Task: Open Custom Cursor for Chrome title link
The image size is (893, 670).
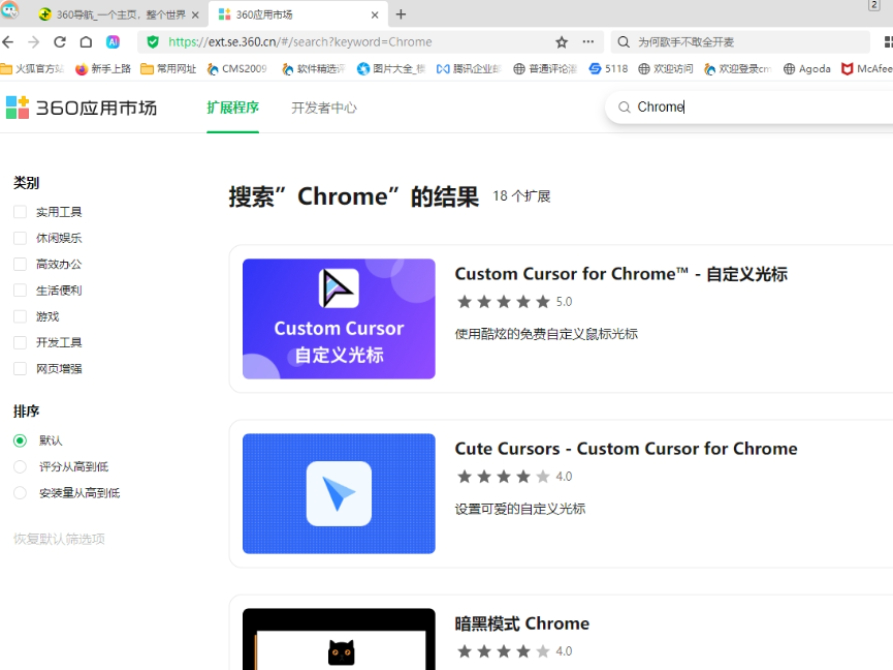Action: 621,274
